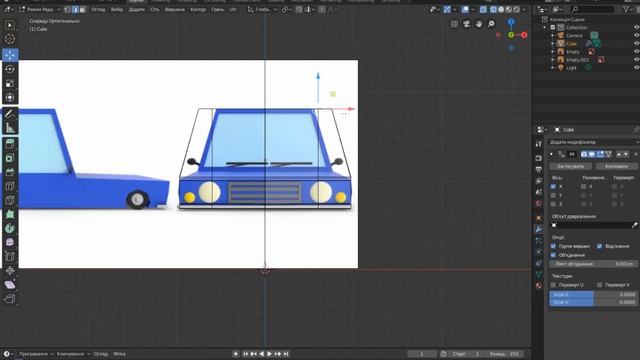Viewport: 640px width, 360px height.
Task: Open the Сіть mesh menu
Action: (x=155, y=9)
